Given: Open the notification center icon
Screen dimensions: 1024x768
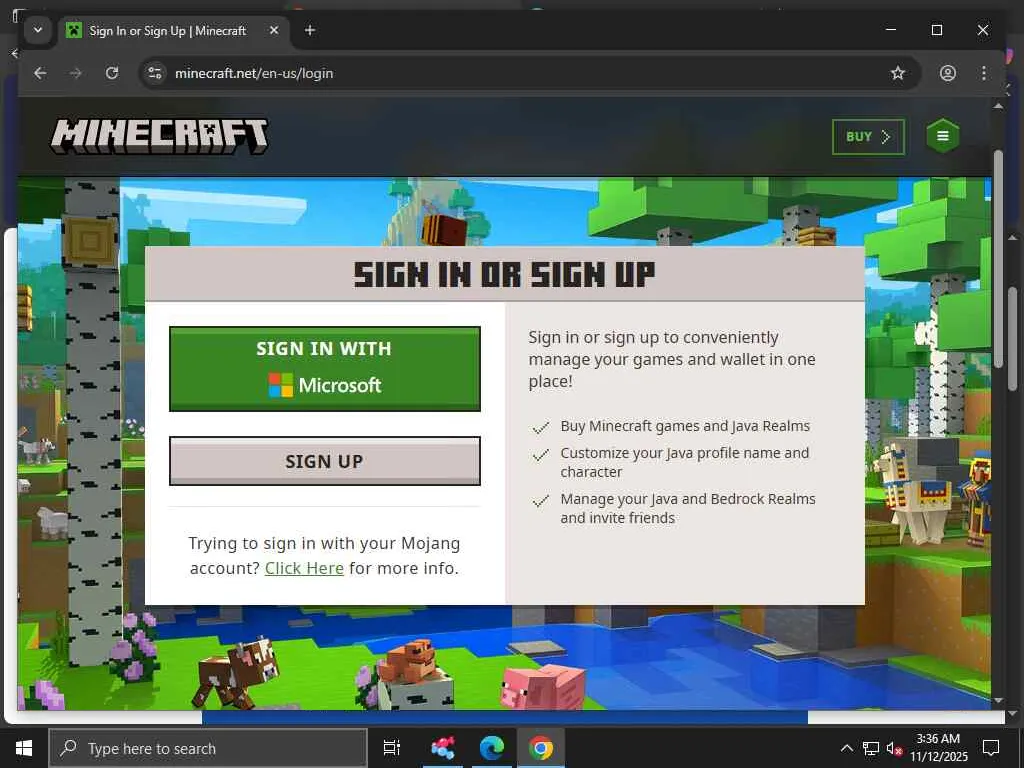Looking at the screenshot, I should pos(991,748).
